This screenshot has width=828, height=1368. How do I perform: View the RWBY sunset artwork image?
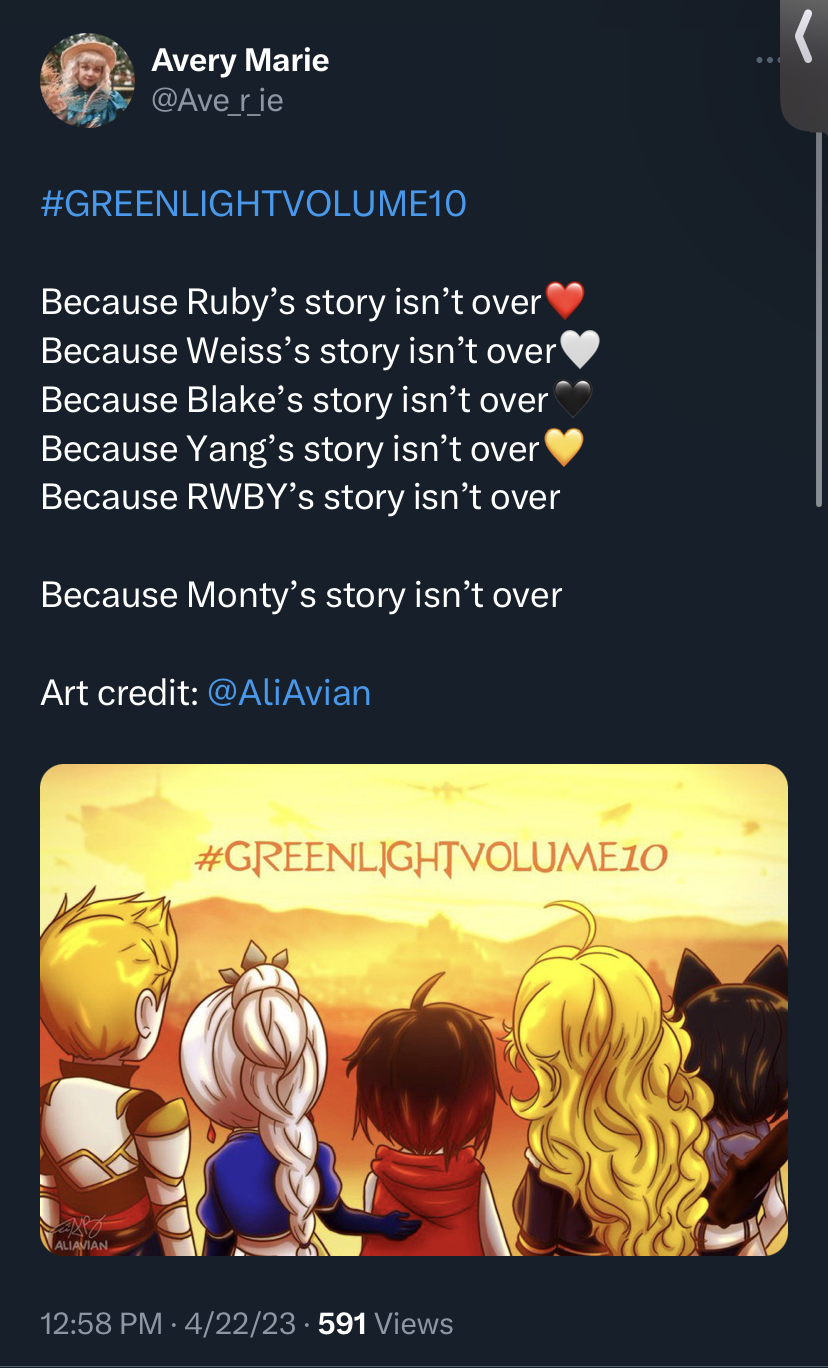click(414, 1010)
